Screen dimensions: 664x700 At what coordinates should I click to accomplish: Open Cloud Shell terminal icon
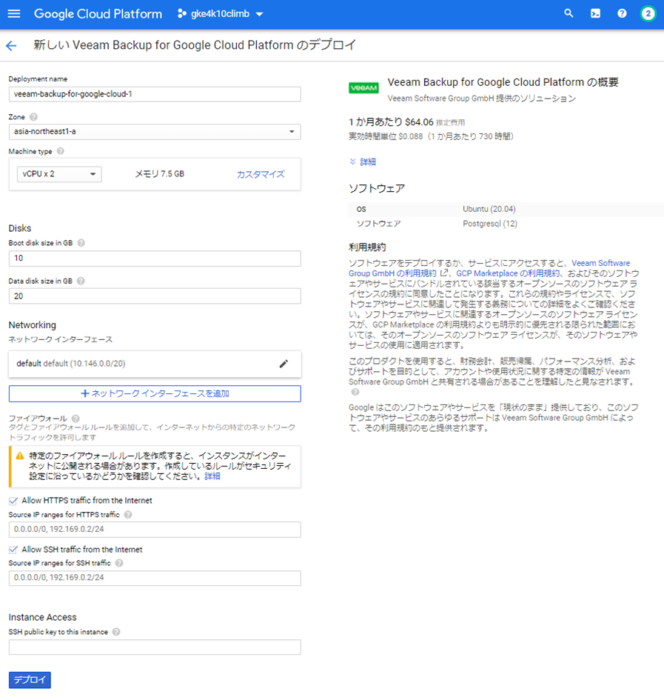click(x=596, y=14)
